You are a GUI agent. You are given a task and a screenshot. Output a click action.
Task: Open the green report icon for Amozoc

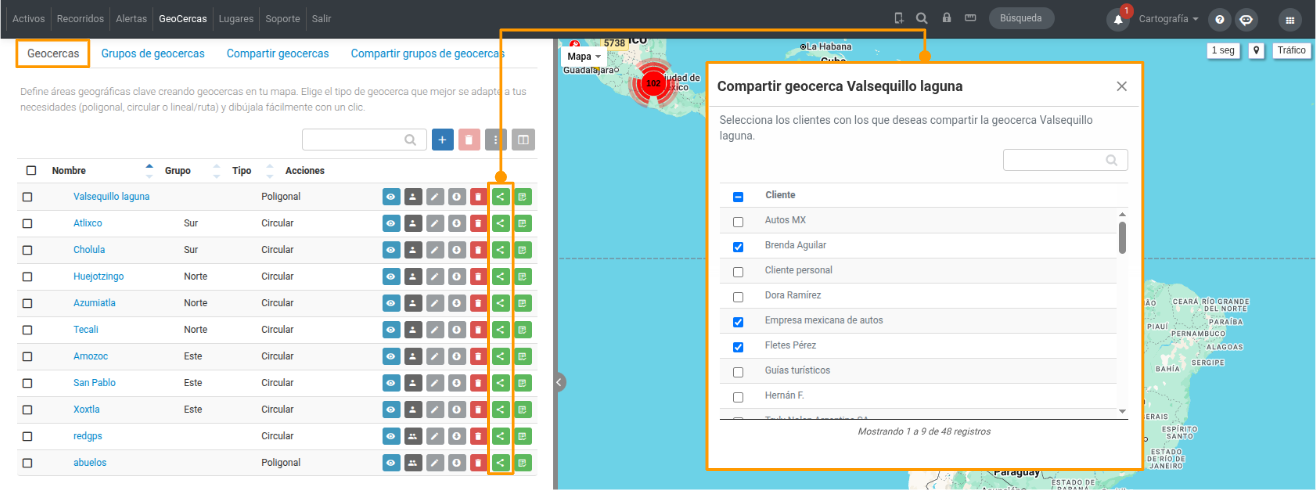coord(522,357)
